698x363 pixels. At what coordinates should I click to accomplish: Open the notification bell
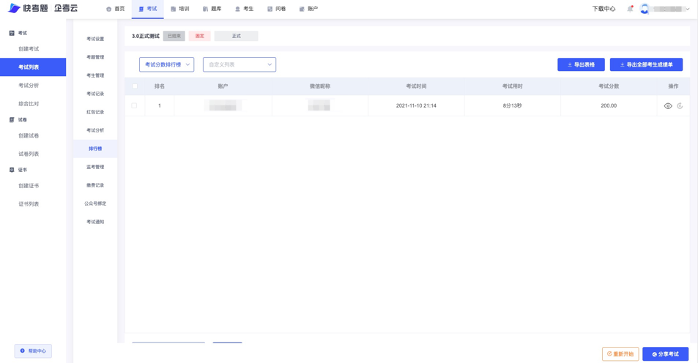pos(630,8)
